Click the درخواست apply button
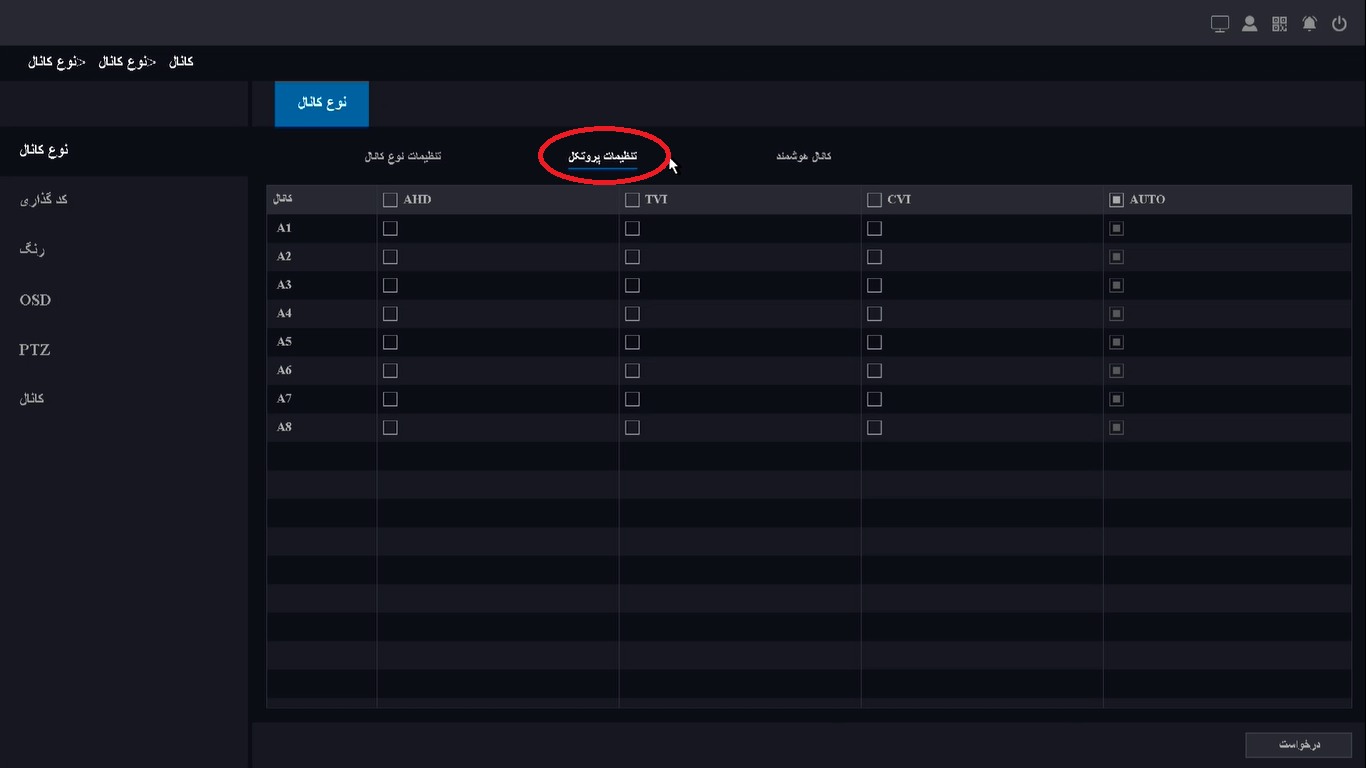 pyautogui.click(x=1299, y=745)
